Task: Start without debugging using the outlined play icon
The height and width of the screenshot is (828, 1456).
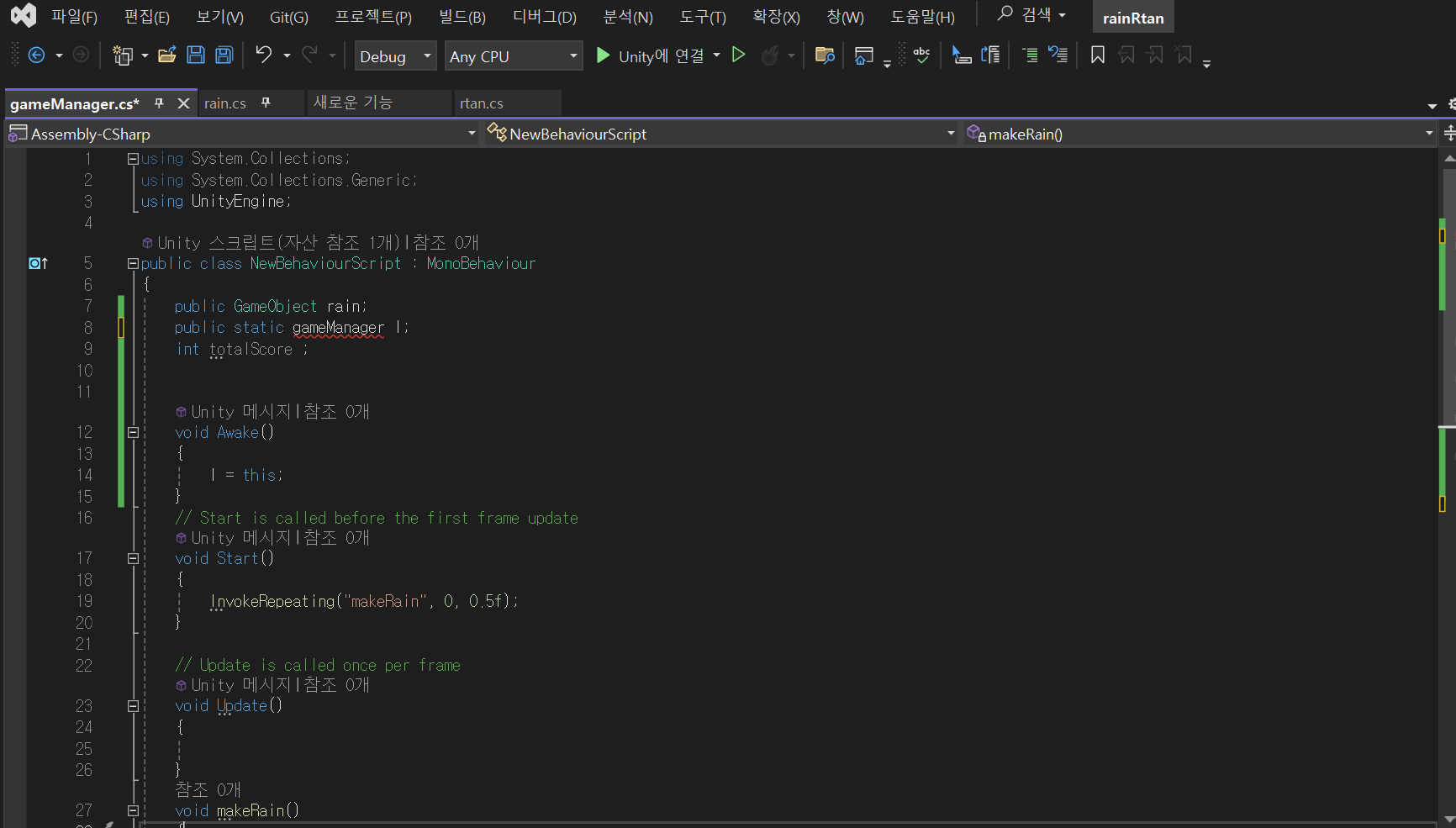Action: [x=739, y=55]
